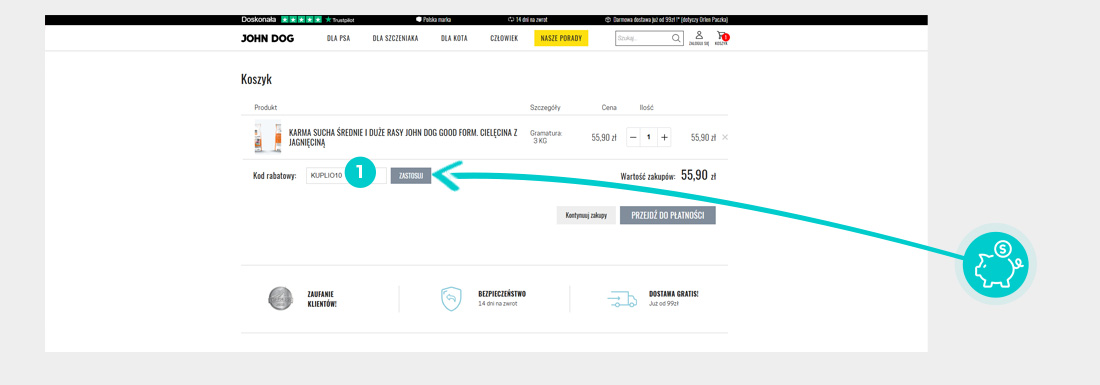Screen dimensions: 1100x385
Task: Click PRZEJDŹ DO PŁATNOŚCI button
Action: pyautogui.click(x=668, y=215)
